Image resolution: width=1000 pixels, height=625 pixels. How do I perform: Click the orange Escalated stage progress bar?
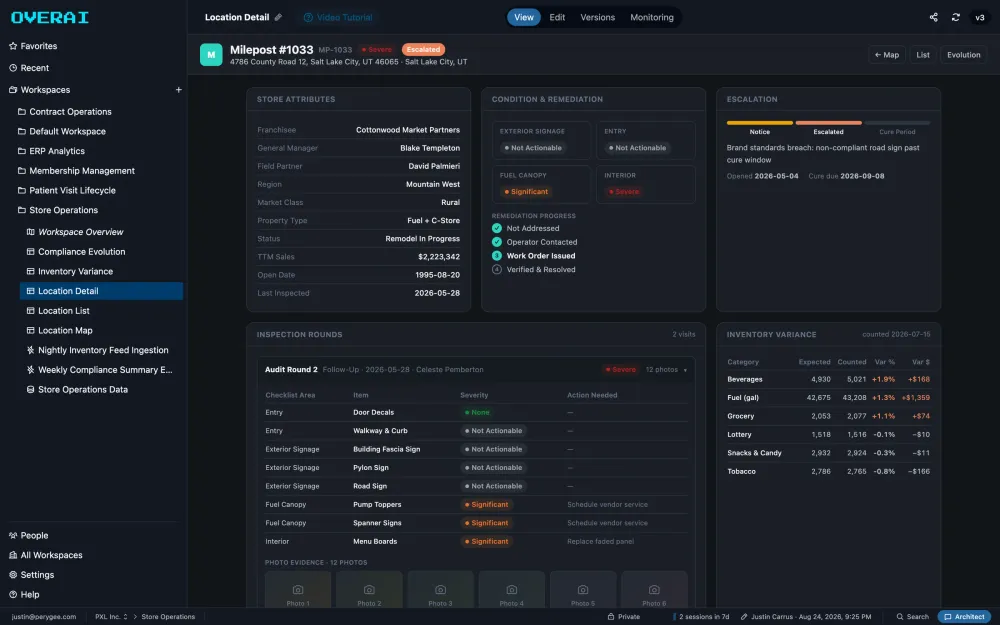tap(828, 122)
